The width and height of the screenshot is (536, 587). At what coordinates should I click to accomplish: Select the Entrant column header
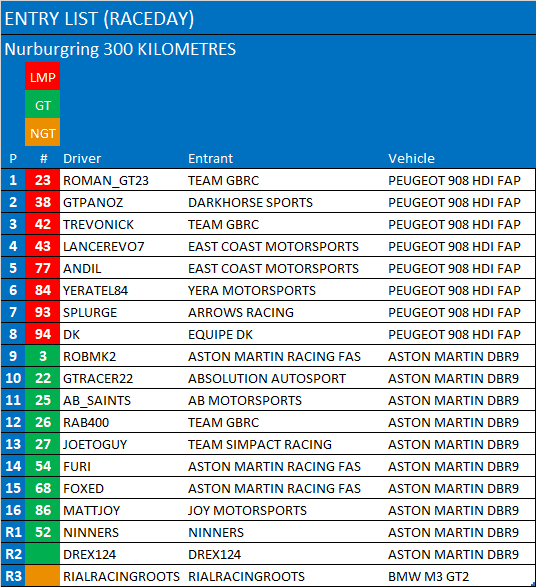[x=210, y=158]
